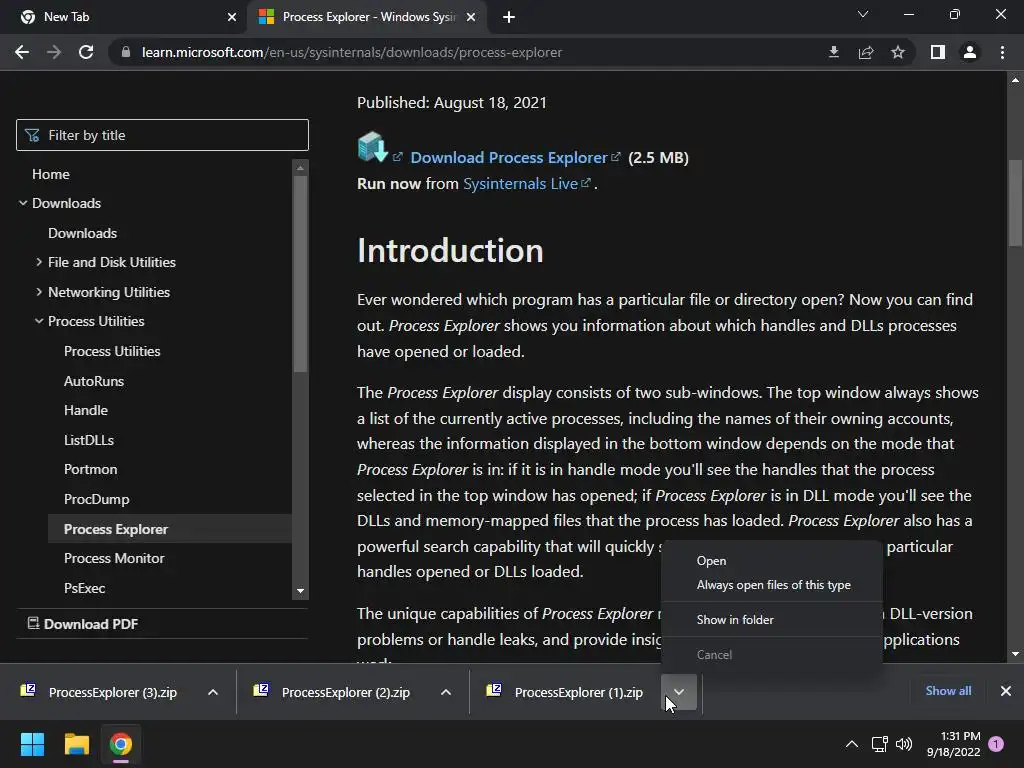Toggle the Chrome side panel icon
Viewport: 1024px width, 768px height.
938,52
